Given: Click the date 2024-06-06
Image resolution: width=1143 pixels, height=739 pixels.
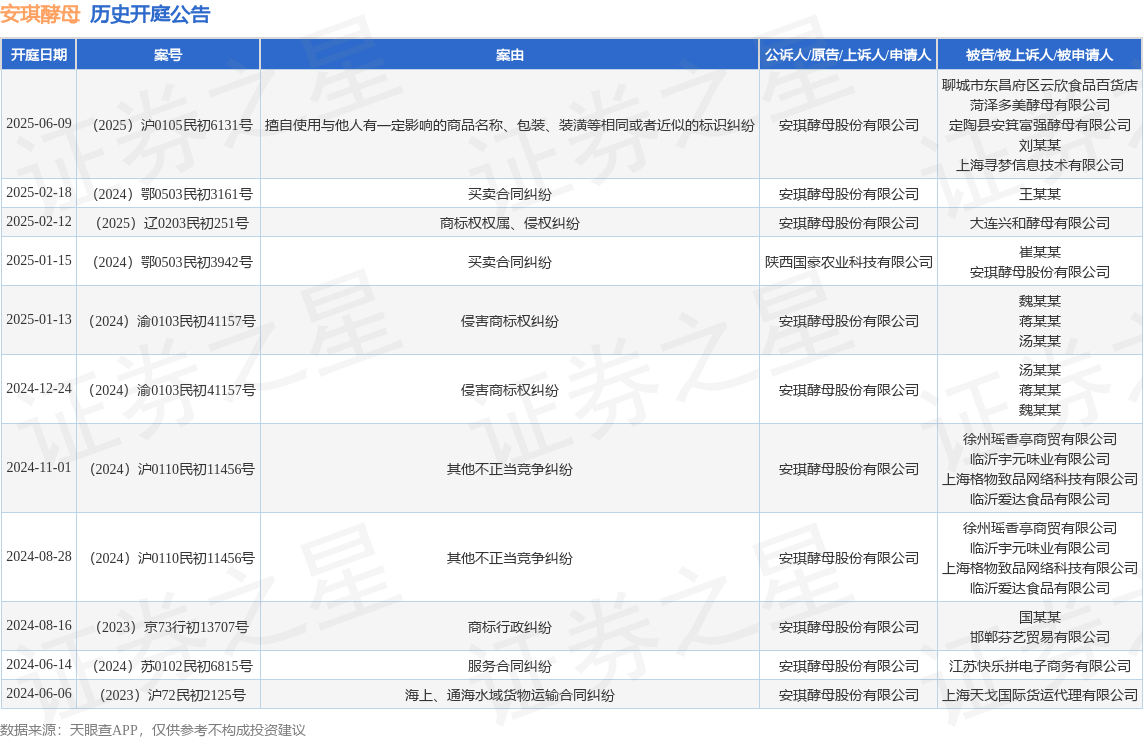Looking at the screenshot, I should coord(39,693).
